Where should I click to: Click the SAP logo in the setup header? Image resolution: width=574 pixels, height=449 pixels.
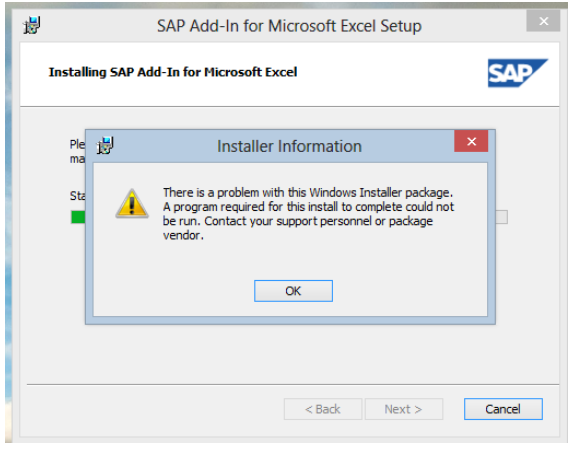(518, 73)
